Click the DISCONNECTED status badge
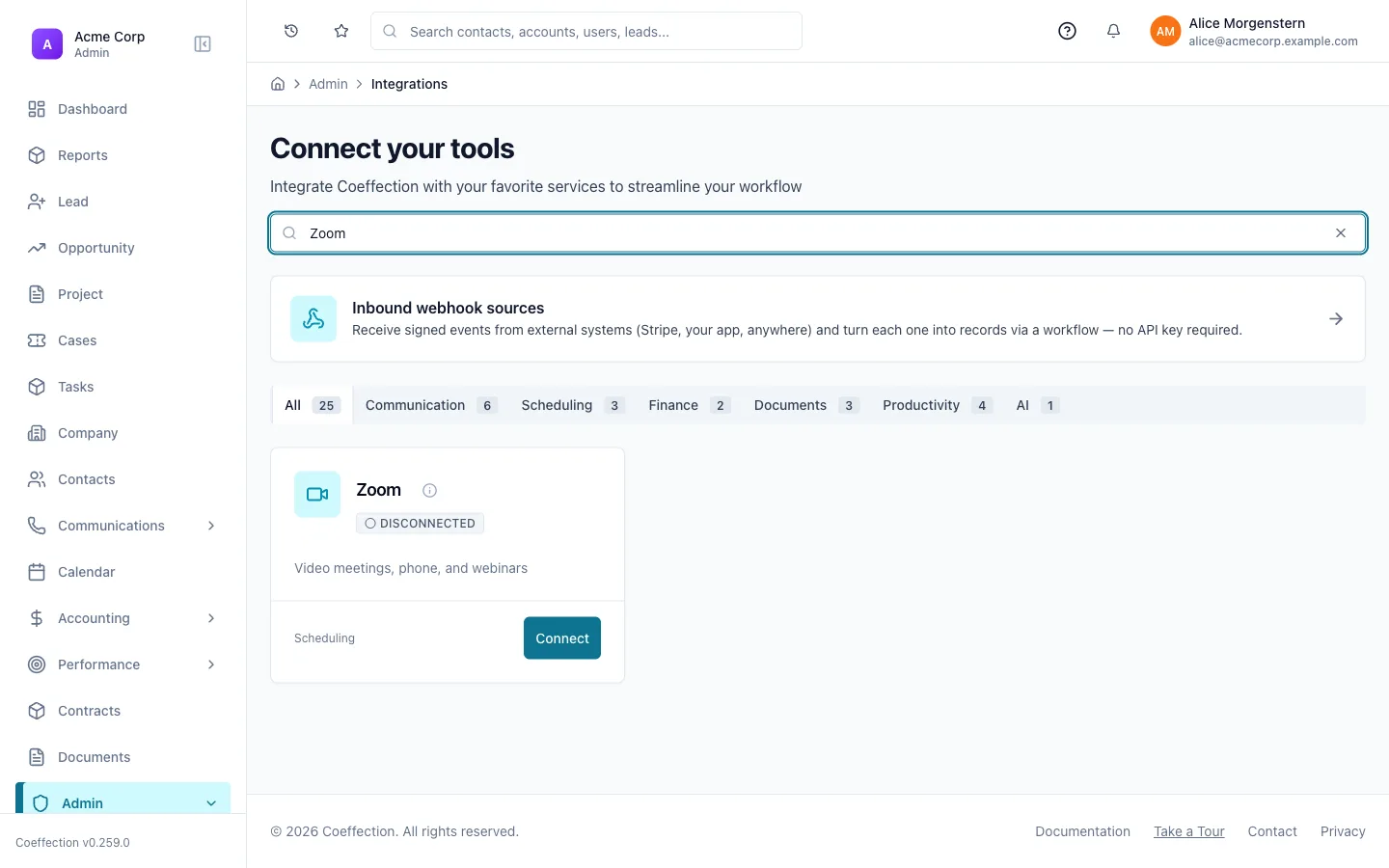This screenshot has height=868, width=1389. (x=420, y=524)
